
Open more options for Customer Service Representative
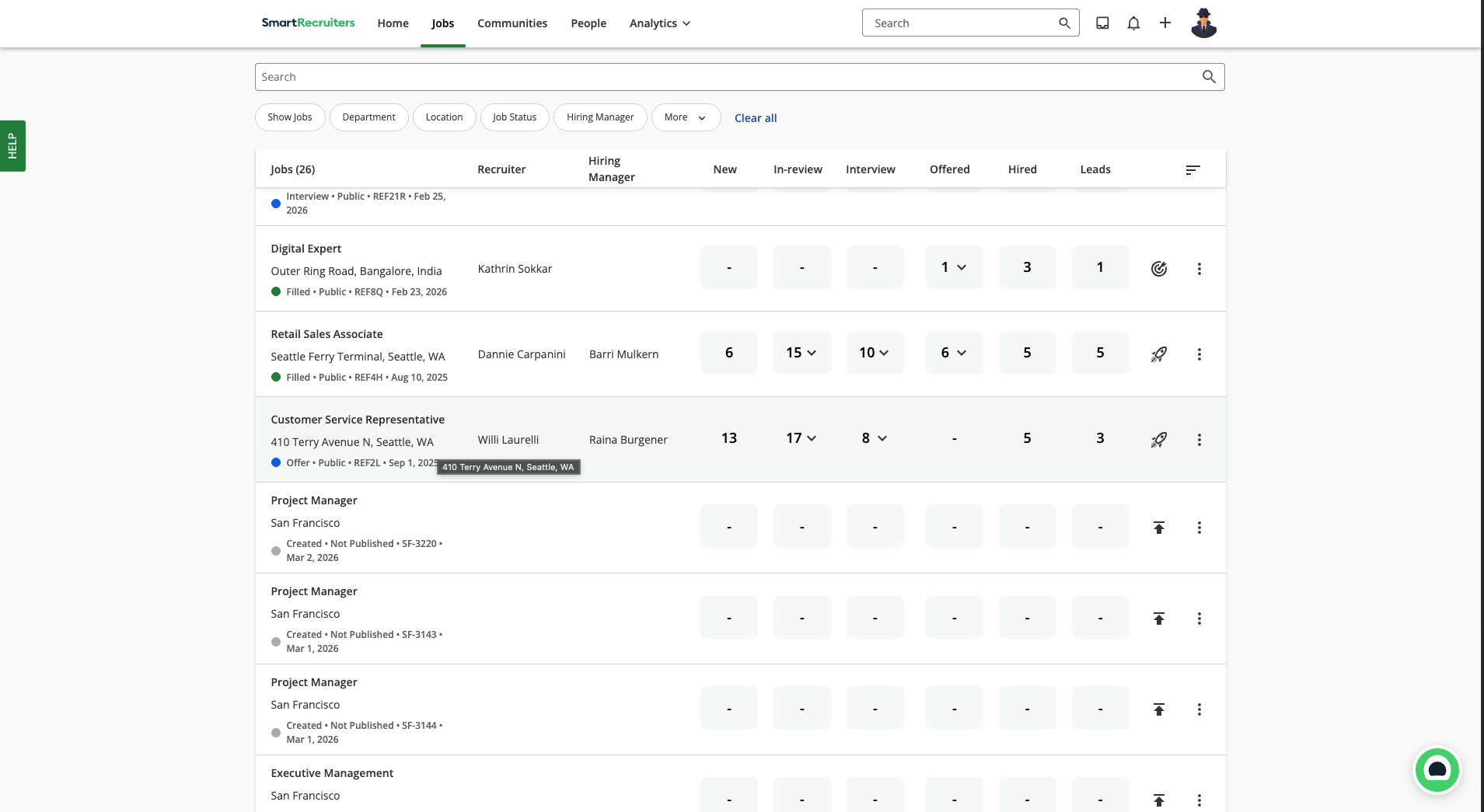[x=1199, y=440]
